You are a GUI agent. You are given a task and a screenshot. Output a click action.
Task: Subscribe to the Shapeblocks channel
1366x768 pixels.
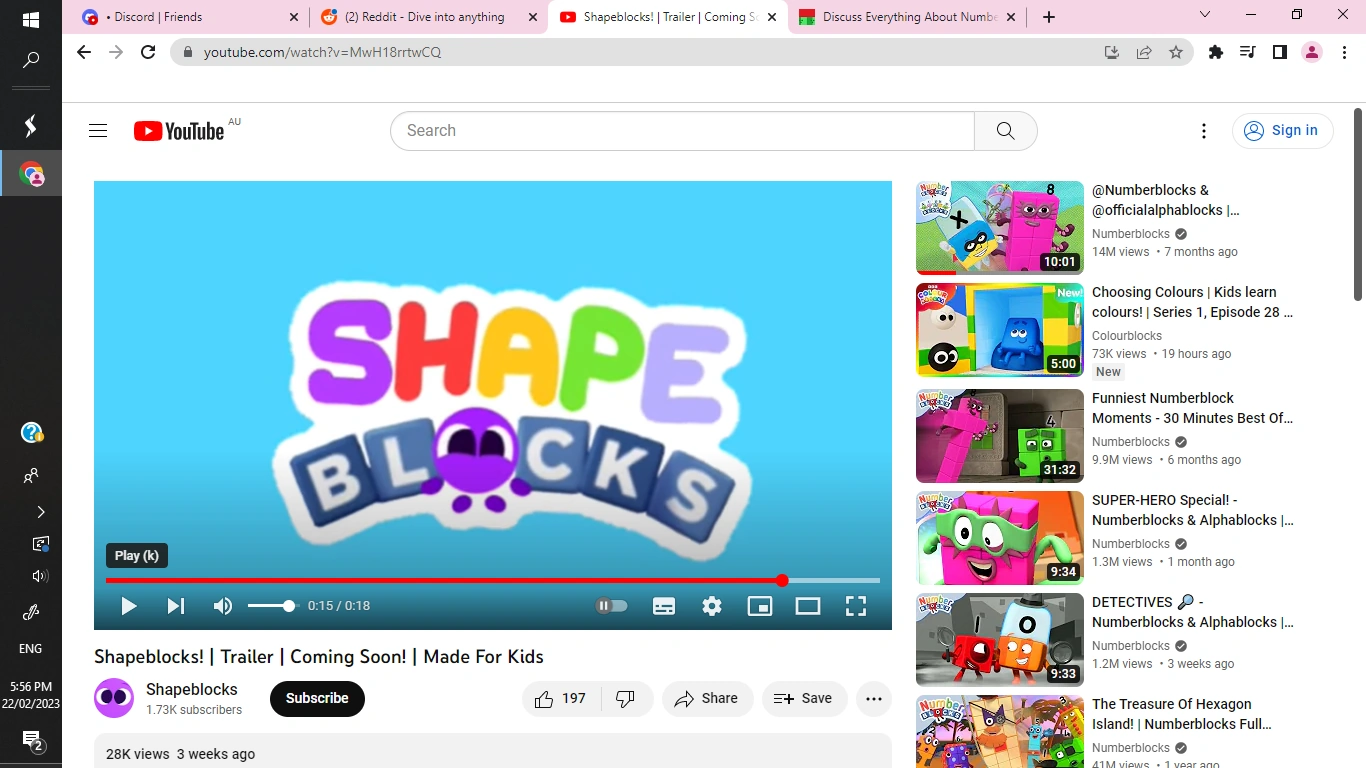pos(317,698)
